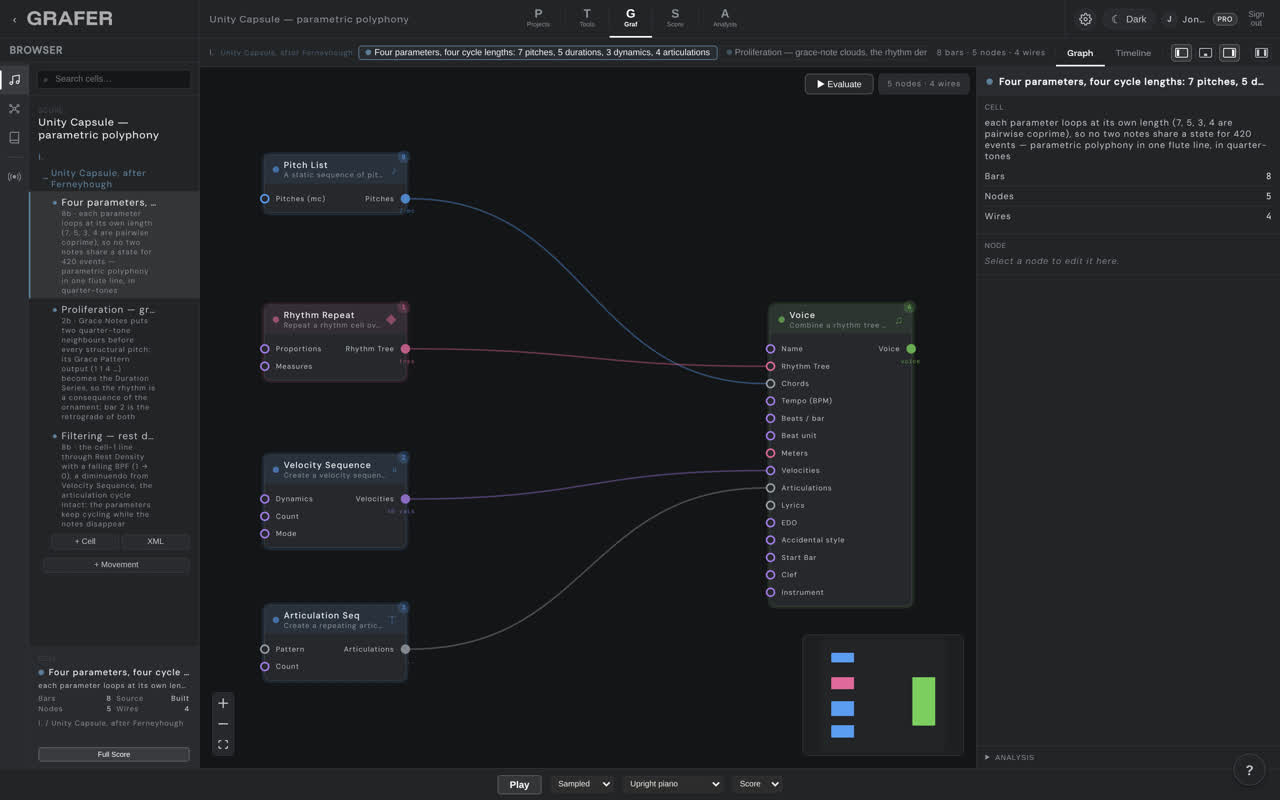1280x800 pixels.
Task: Click the Rhythm Repeat node diamond icon
Action: coord(391,320)
